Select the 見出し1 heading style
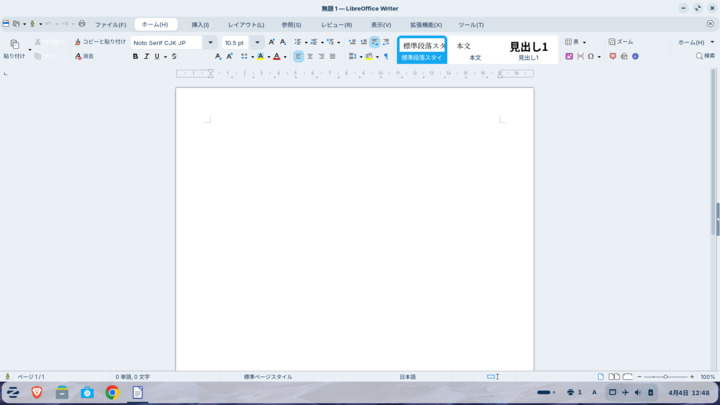720x405 pixels. (x=529, y=50)
